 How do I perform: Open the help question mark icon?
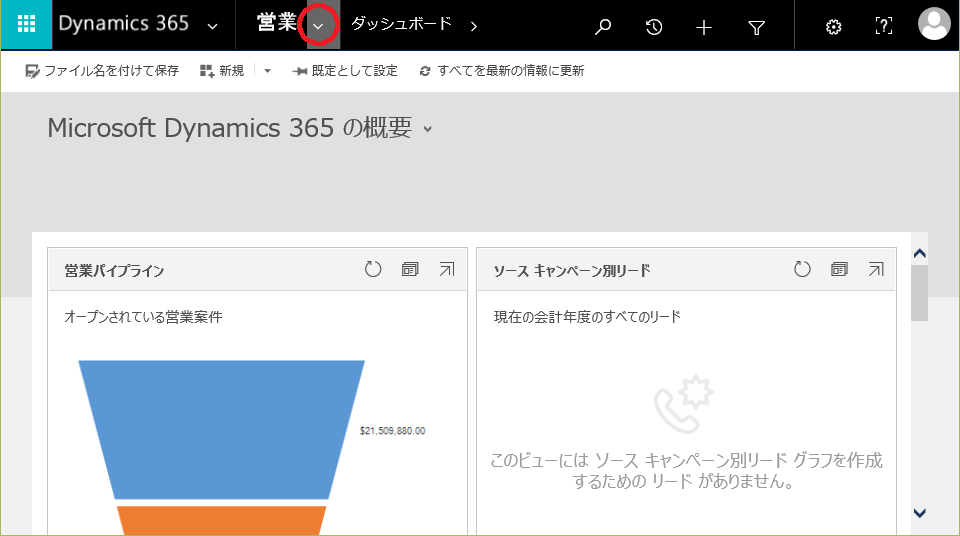tap(883, 26)
